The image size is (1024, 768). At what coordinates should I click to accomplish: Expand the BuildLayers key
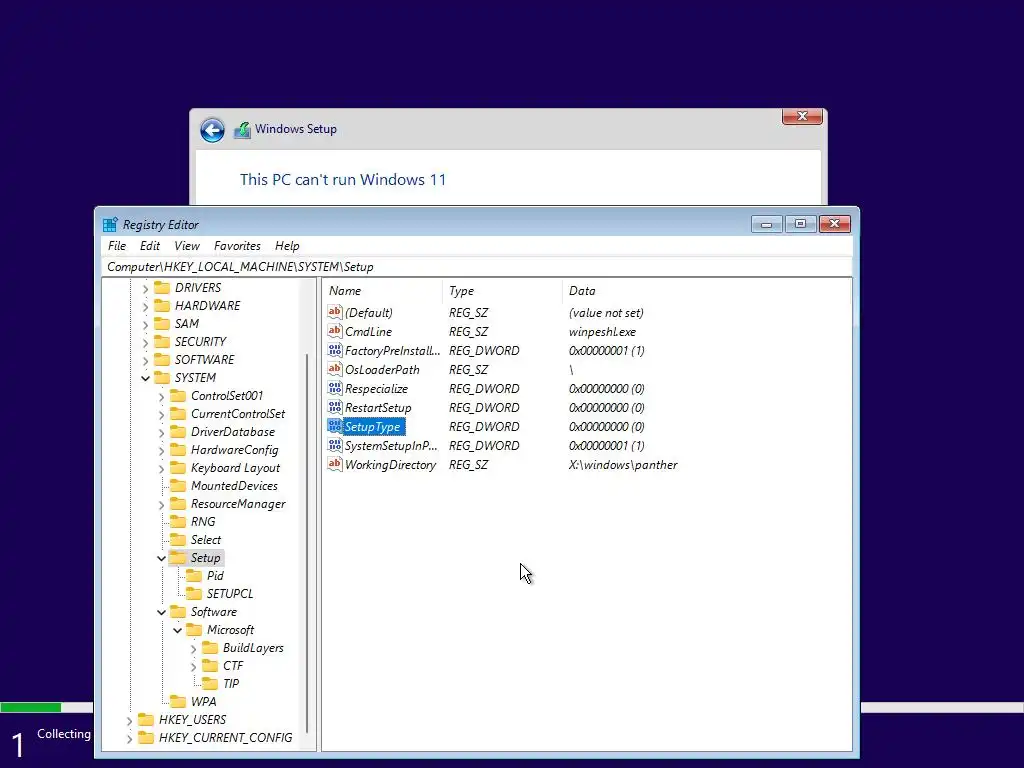coord(193,648)
